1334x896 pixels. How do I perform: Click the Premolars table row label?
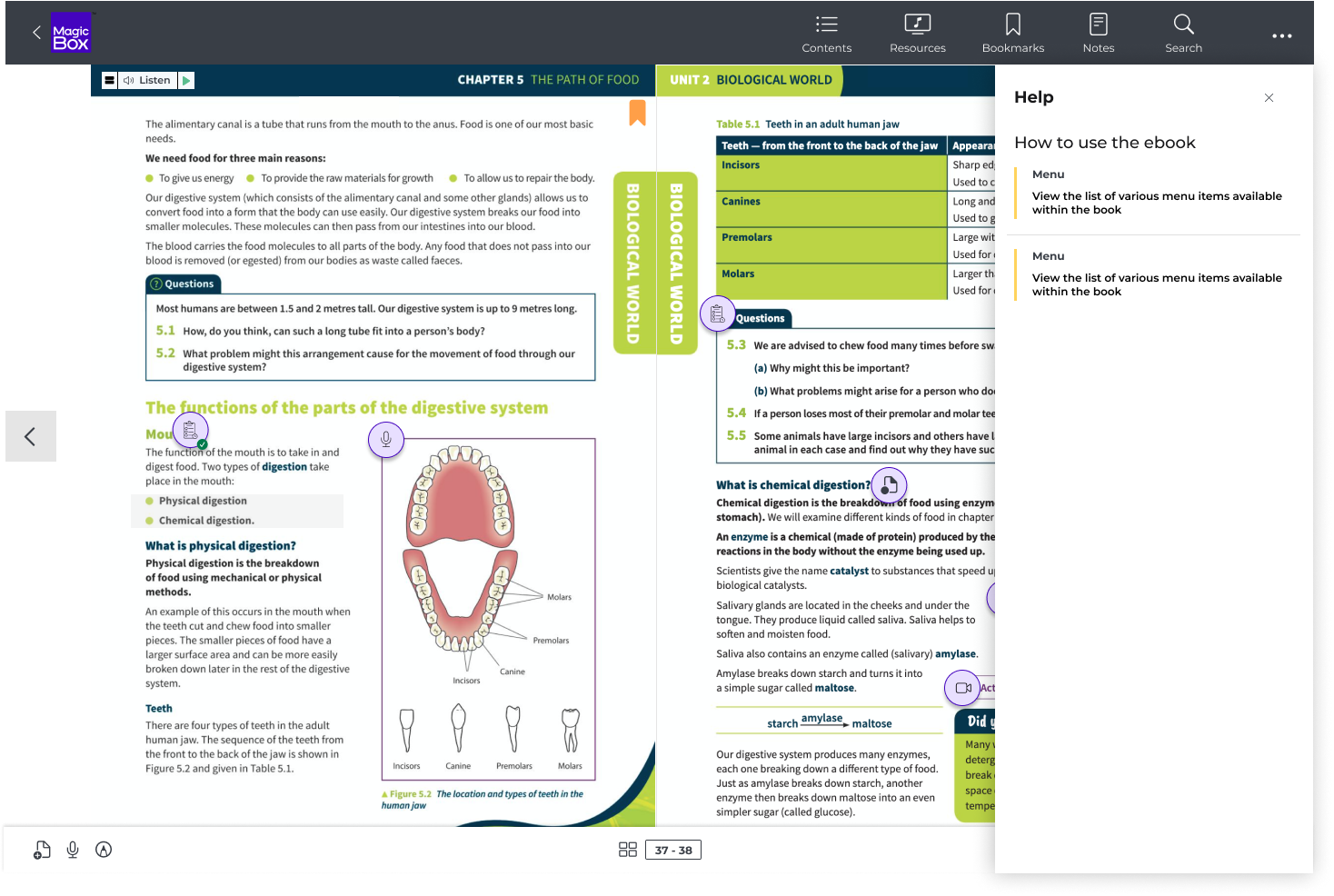pos(747,238)
